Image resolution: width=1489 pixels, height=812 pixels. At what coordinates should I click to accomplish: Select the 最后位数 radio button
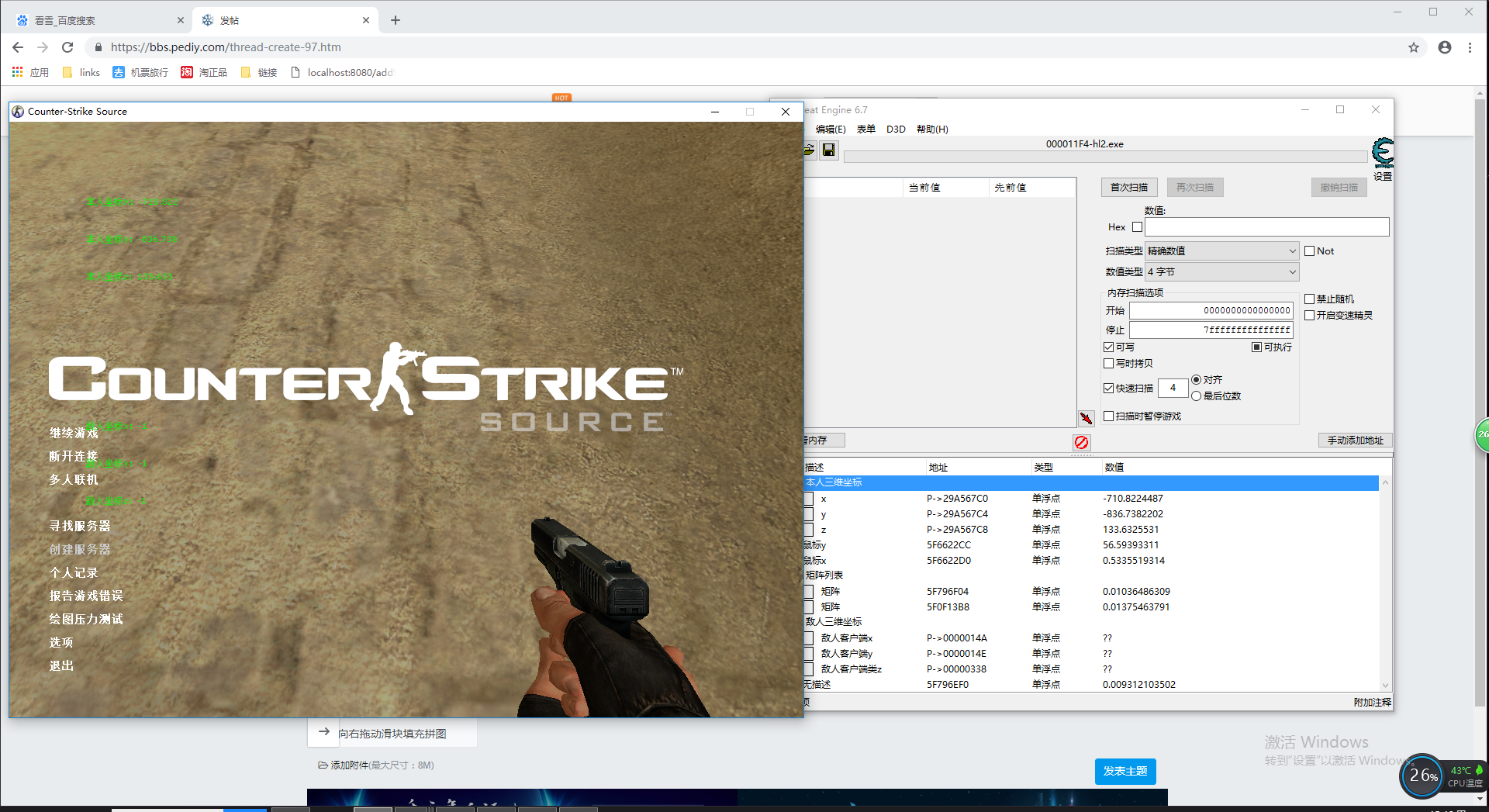1196,396
